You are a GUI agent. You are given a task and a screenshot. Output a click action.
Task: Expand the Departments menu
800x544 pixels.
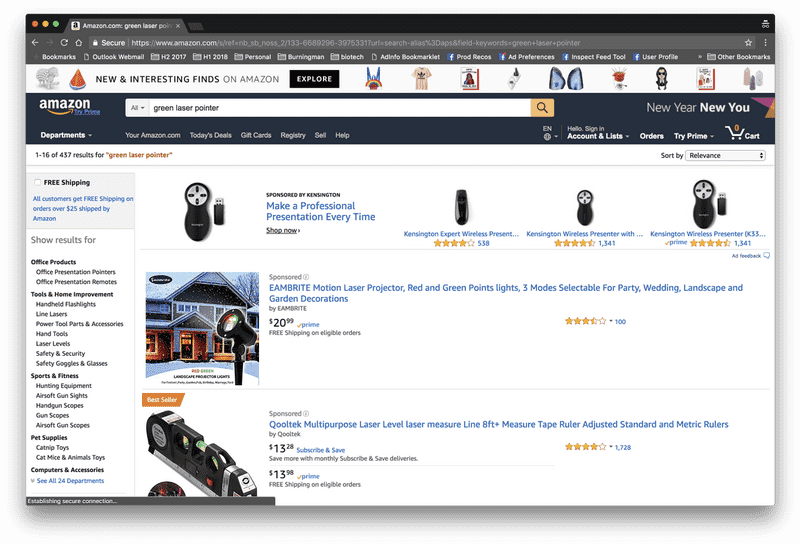(66, 135)
